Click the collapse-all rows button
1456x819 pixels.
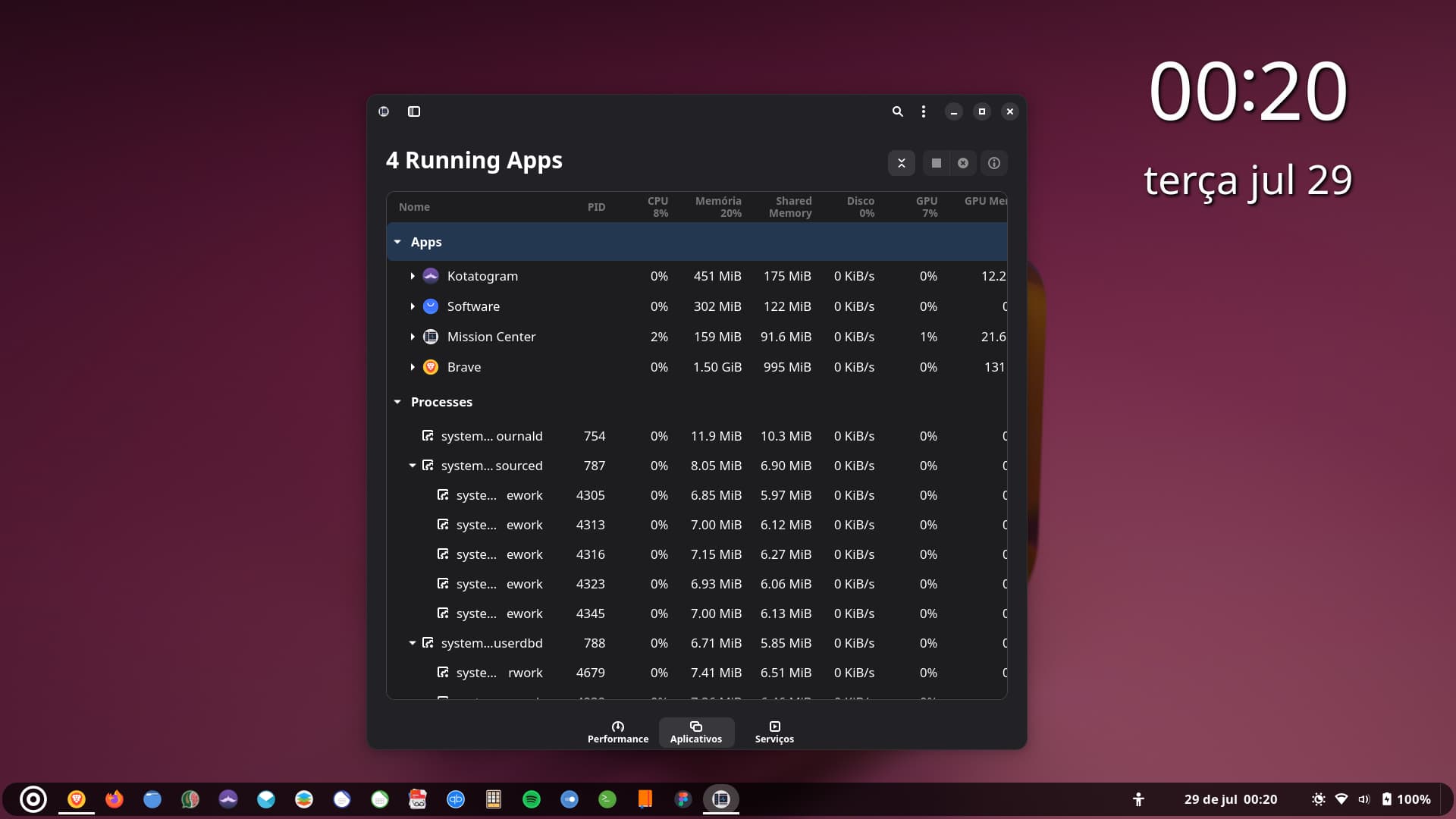pos(901,163)
